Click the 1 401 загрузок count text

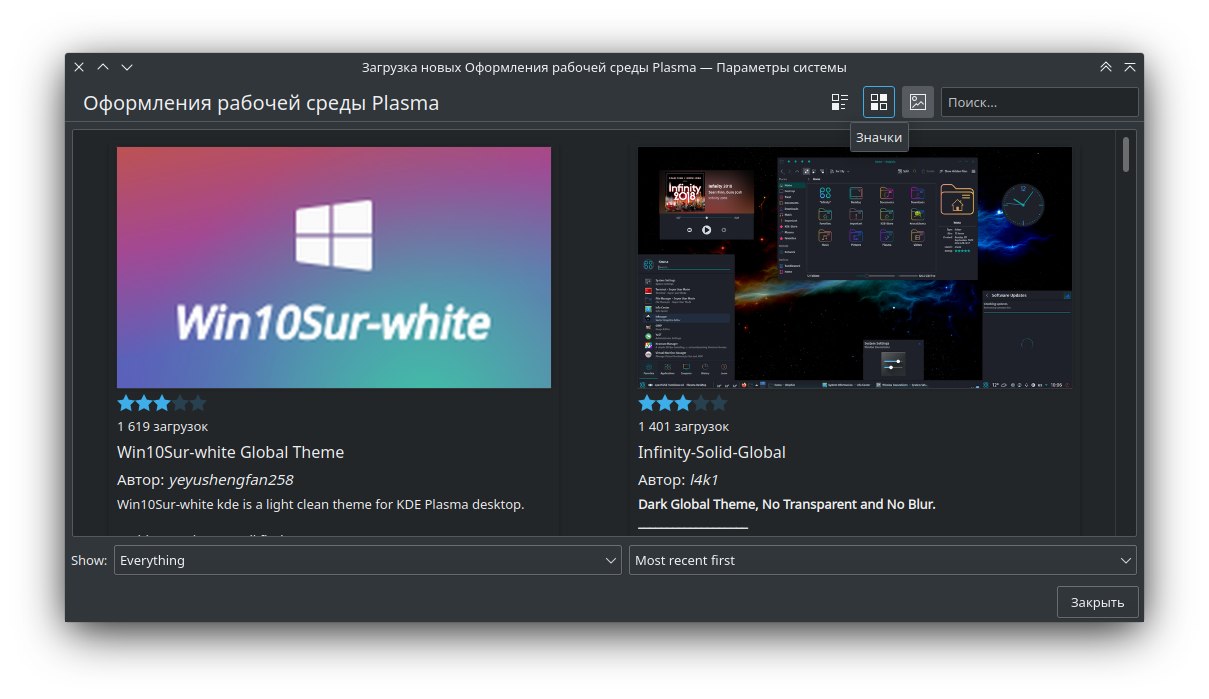[x=684, y=426]
